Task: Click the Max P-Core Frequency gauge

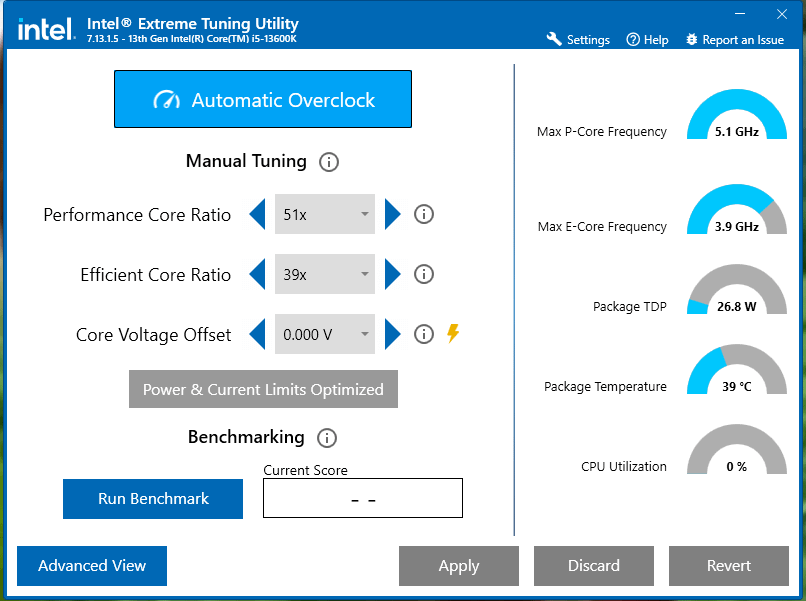Action: (737, 114)
